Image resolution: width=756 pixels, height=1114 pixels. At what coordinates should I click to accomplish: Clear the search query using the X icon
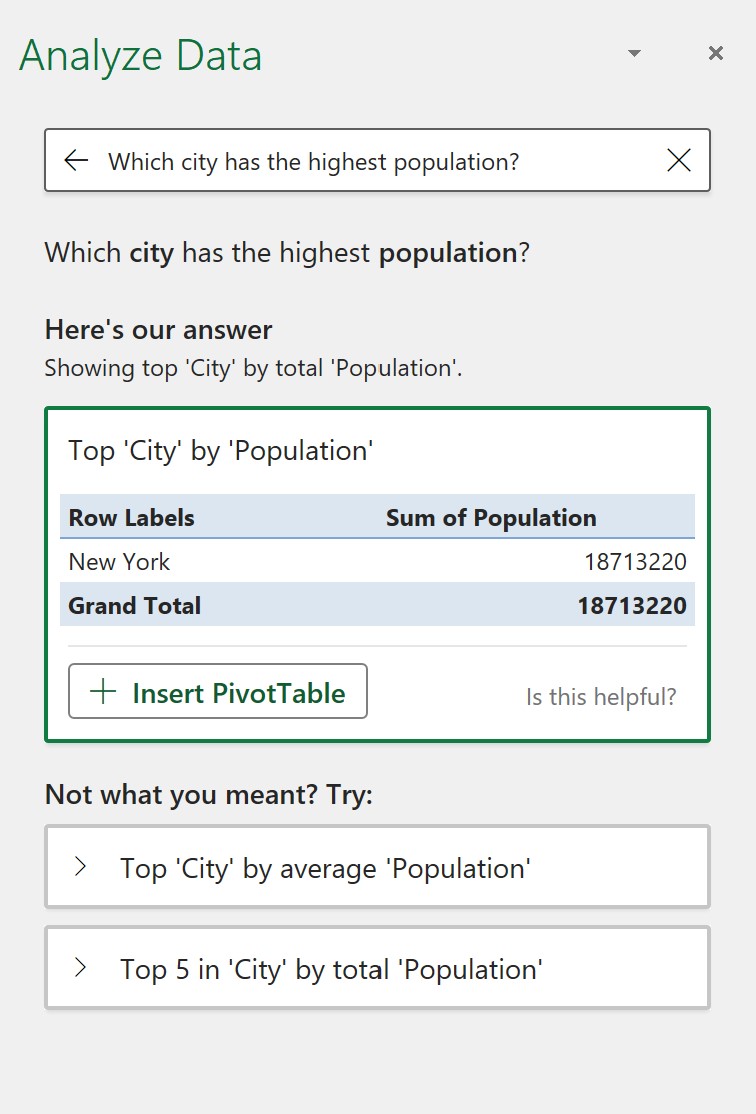[x=679, y=160]
